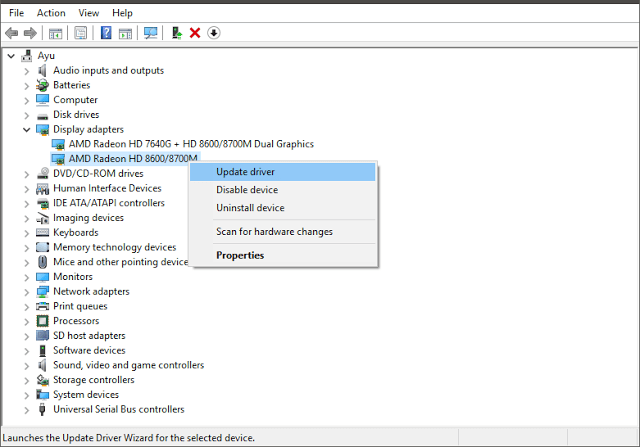The image size is (640, 447).
Task: Click the Universal Serial Bus controllers icon
Action: (42, 409)
